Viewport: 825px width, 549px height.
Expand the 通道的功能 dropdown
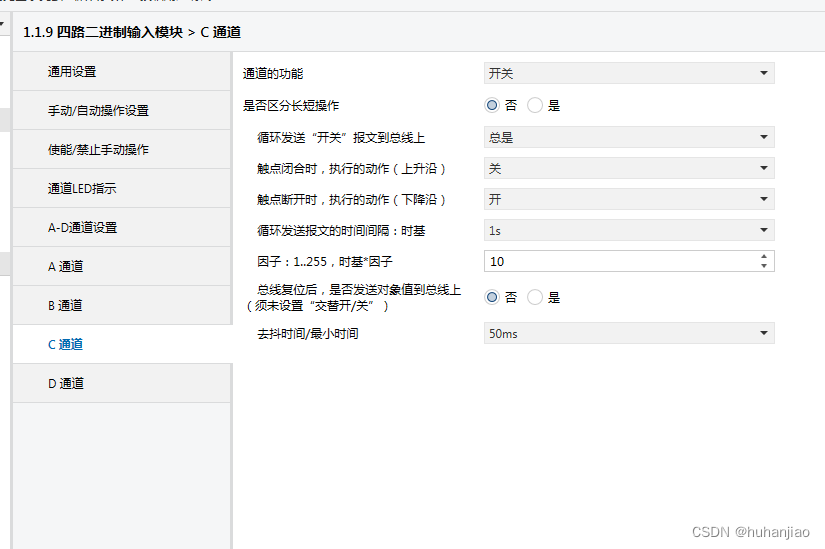(629, 73)
